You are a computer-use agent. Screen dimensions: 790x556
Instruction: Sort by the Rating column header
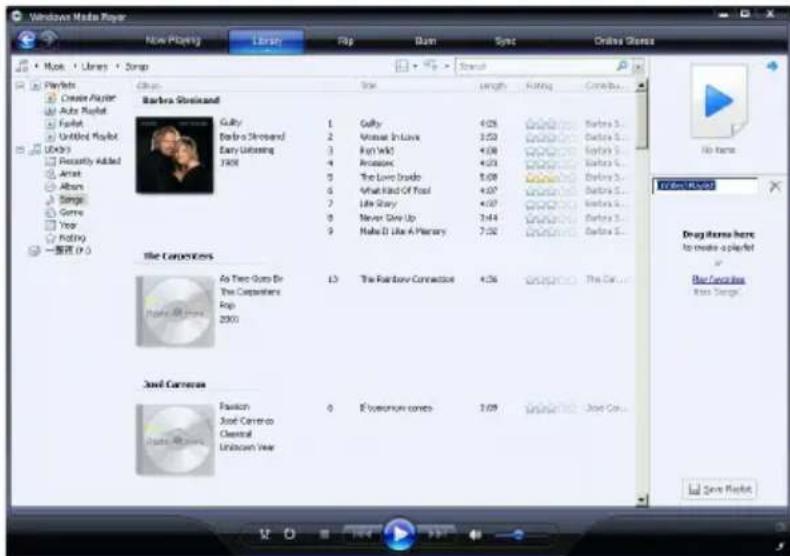pyautogui.click(x=539, y=86)
